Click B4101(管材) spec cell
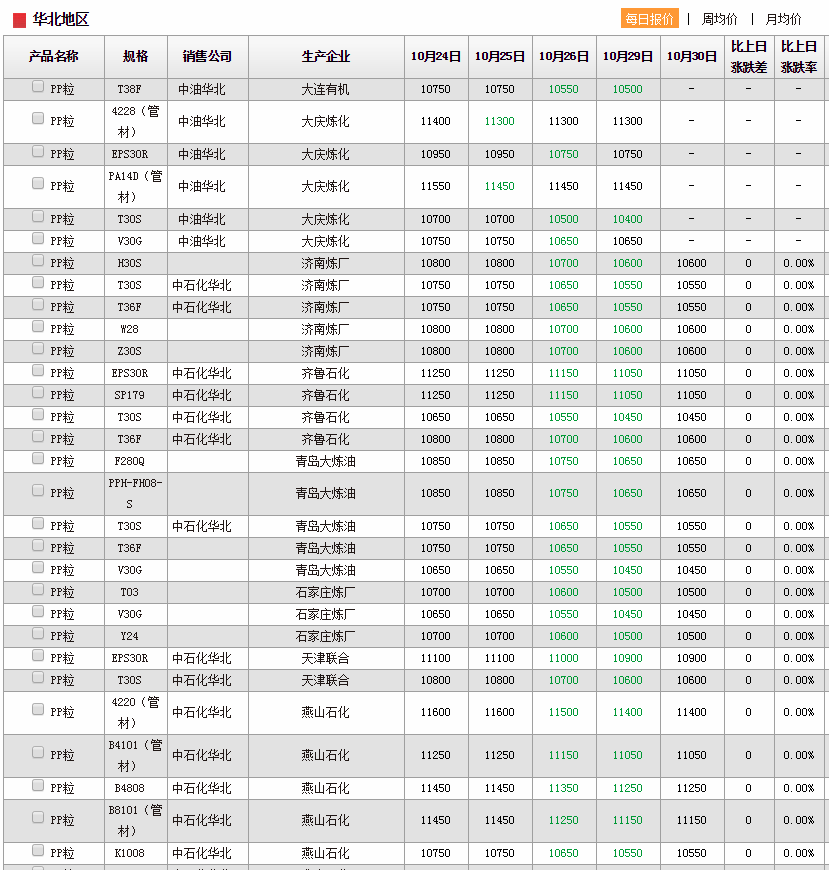This screenshot has height=870, width=829. click(135, 756)
